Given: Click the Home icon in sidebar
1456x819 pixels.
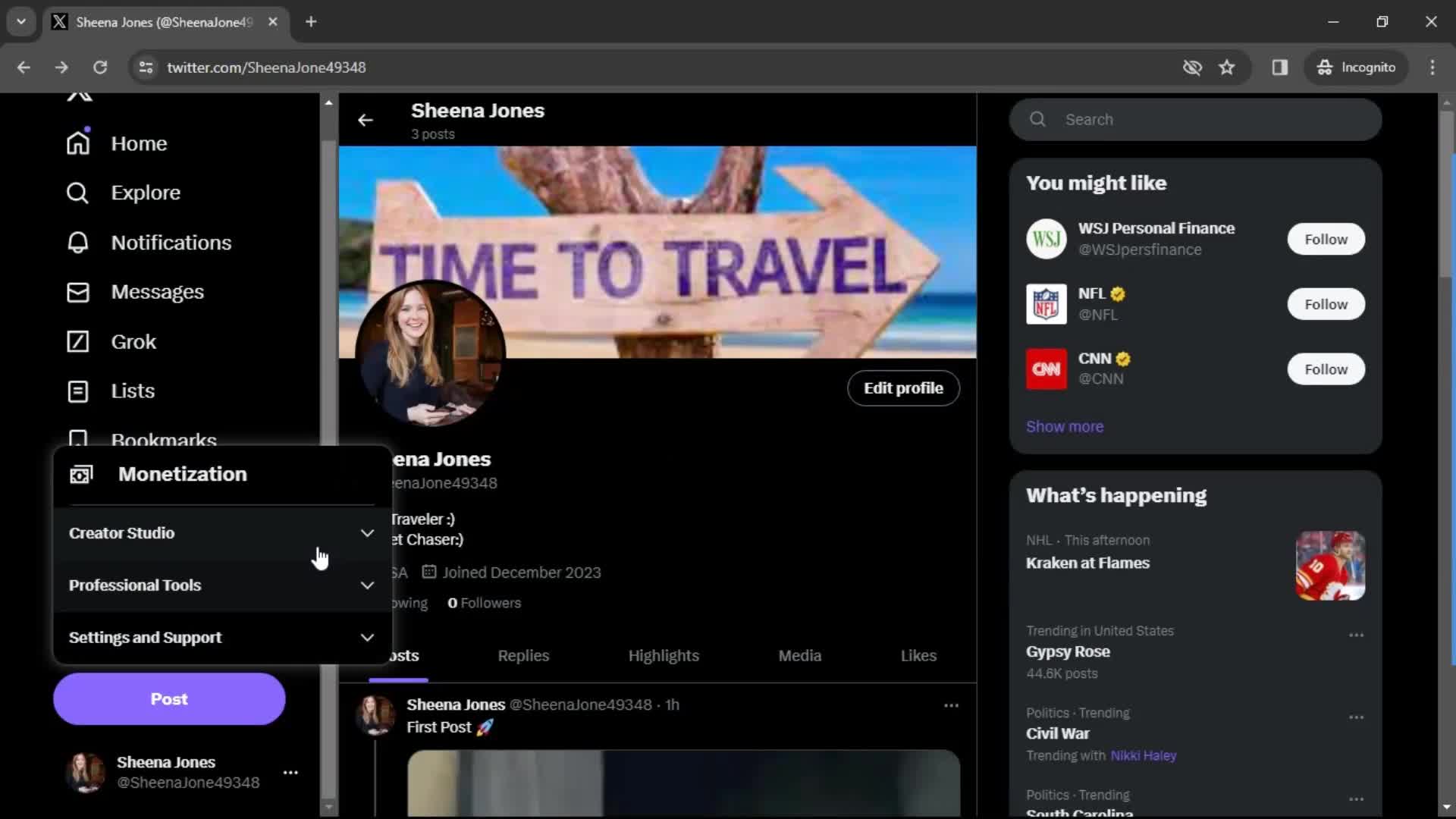Looking at the screenshot, I should tap(78, 143).
